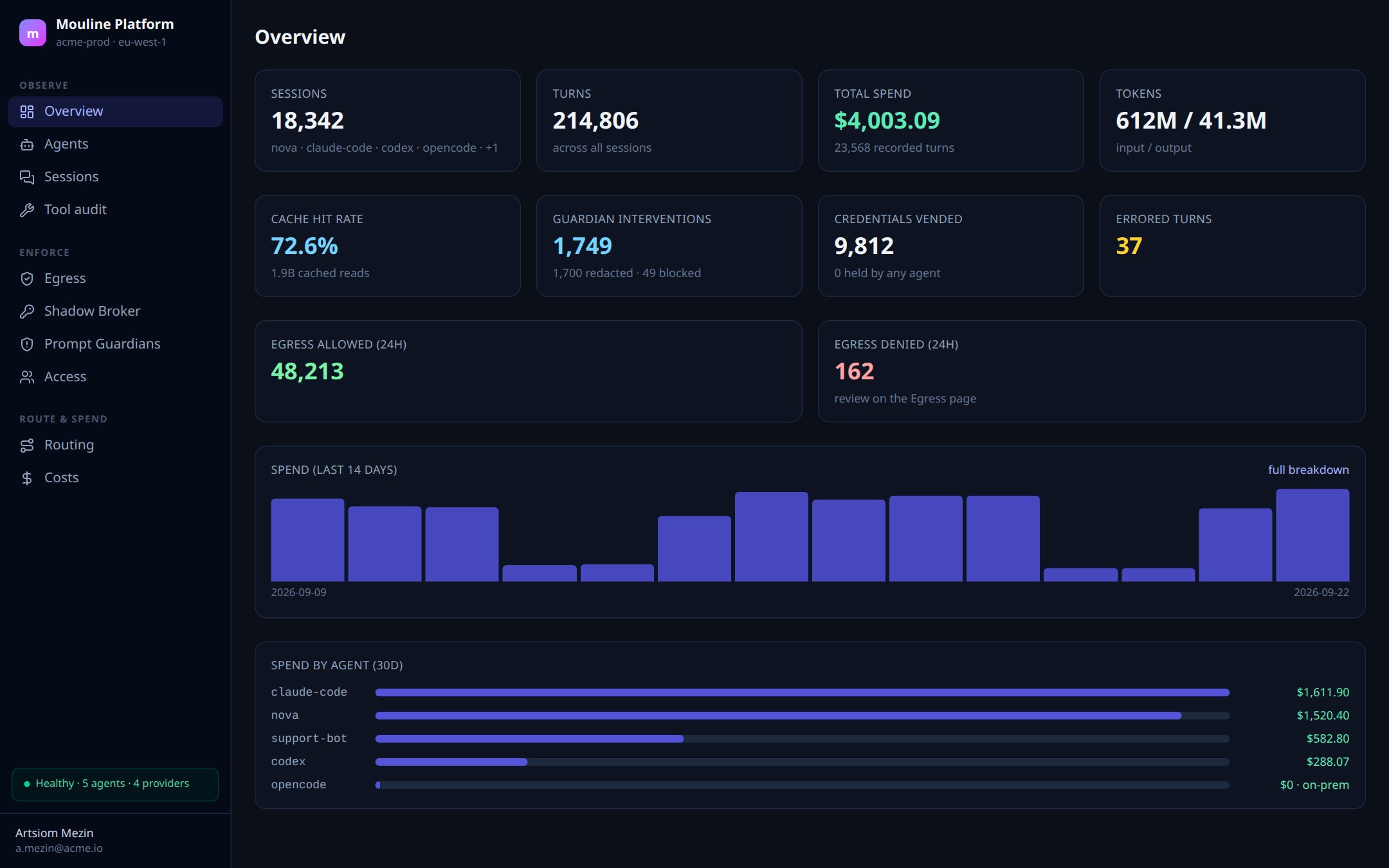Image resolution: width=1389 pixels, height=868 pixels.
Task: Click the Mouline Platform logo icon
Action: [32, 33]
